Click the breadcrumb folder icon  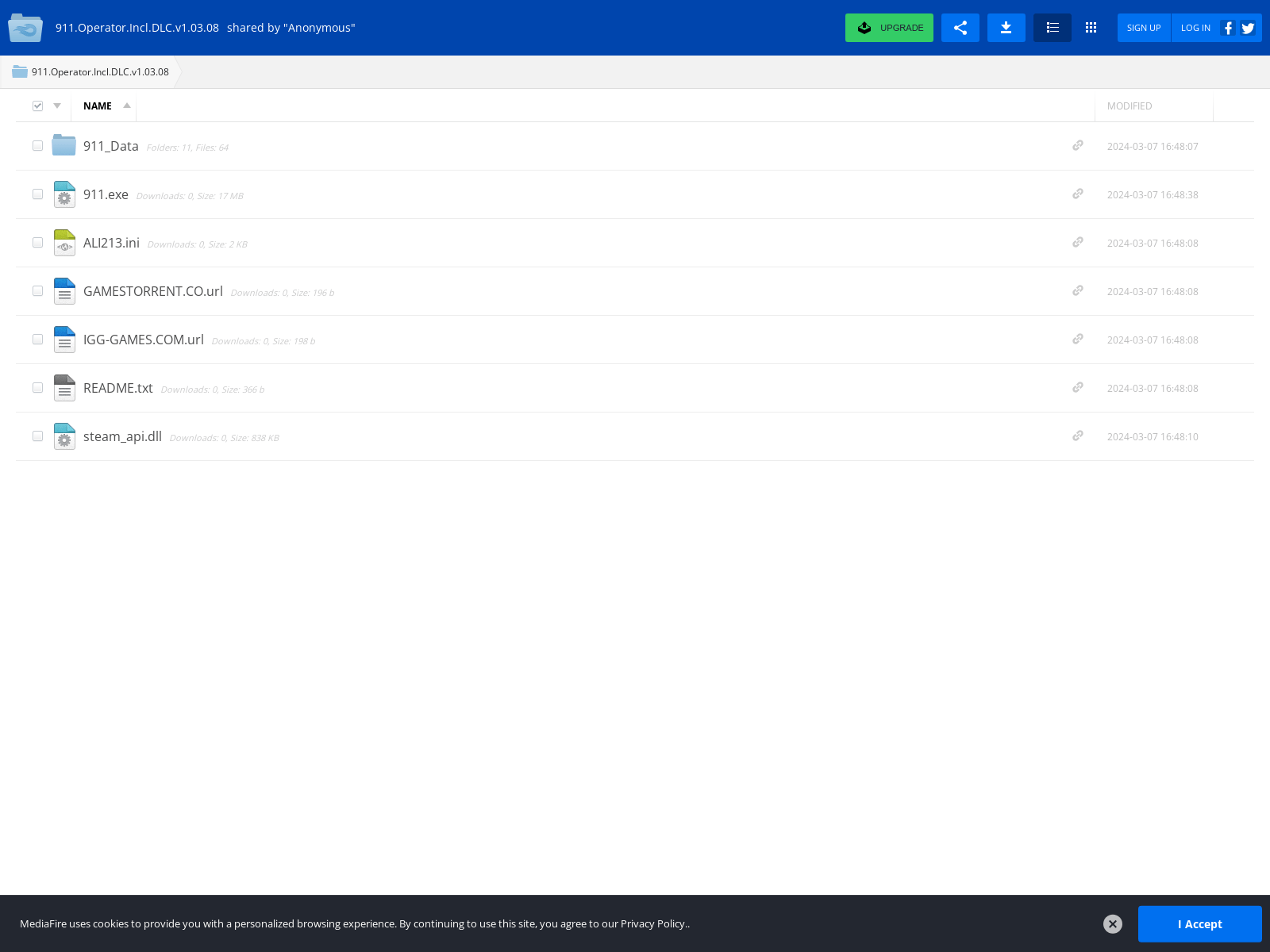tap(20, 71)
